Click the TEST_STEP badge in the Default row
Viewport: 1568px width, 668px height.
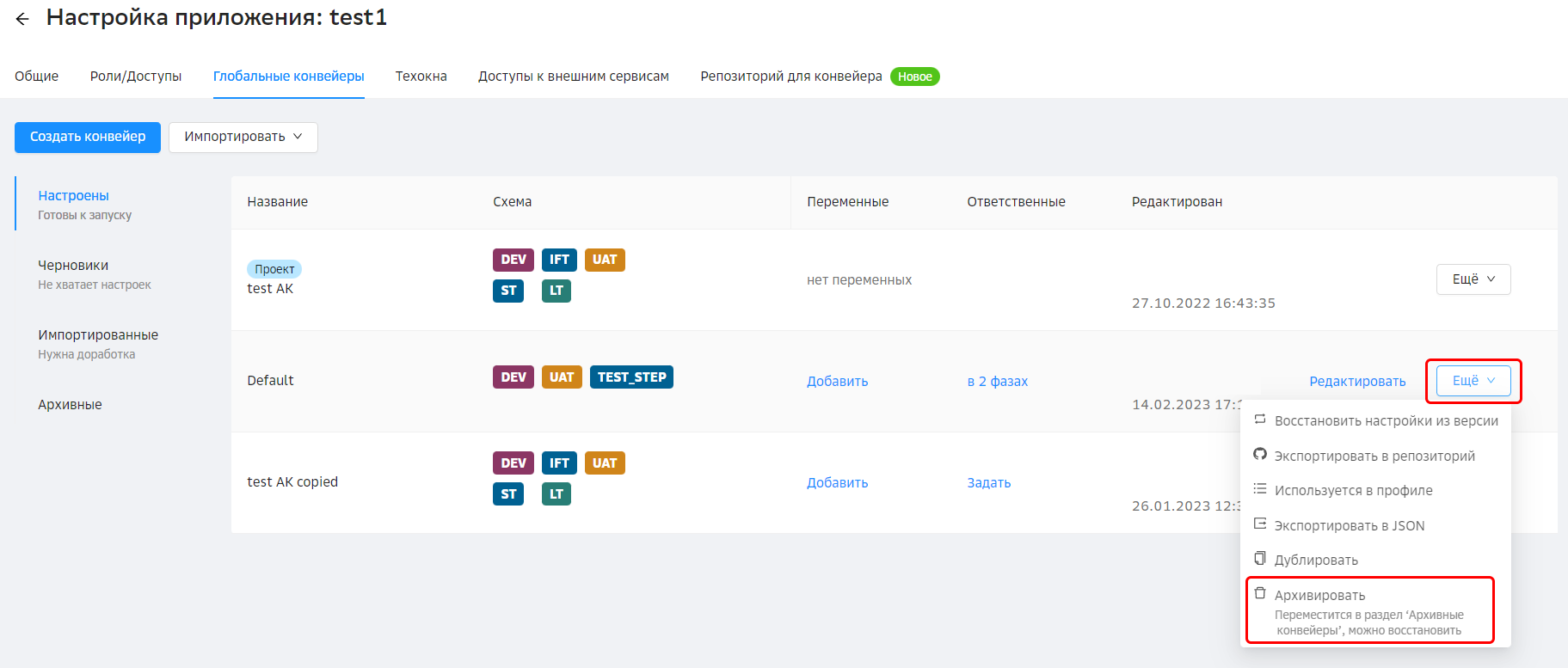pyautogui.click(x=631, y=377)
